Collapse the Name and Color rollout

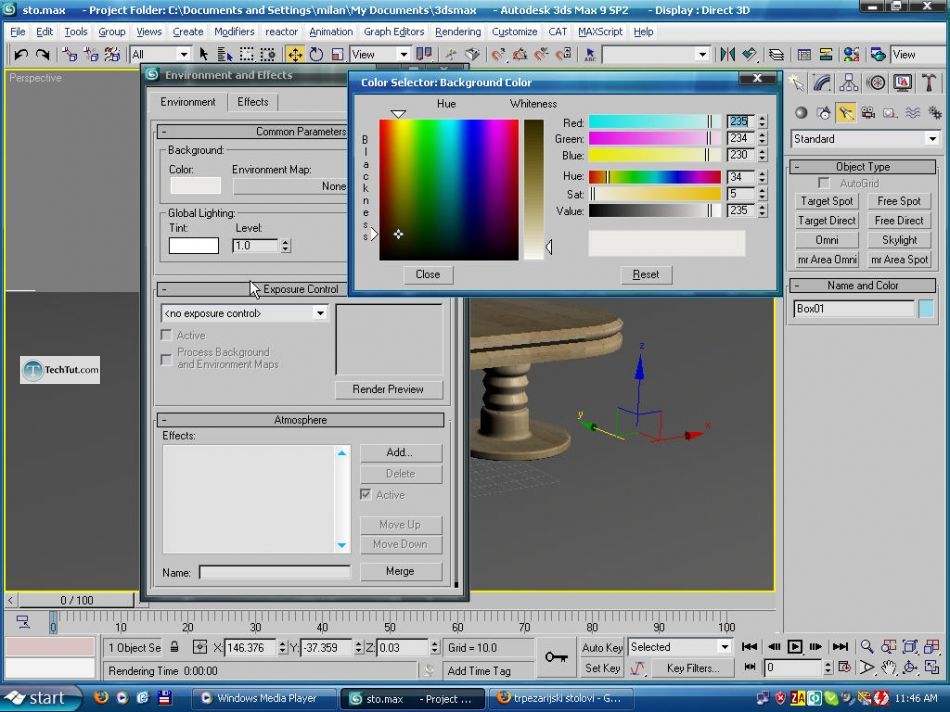pos(863,285)
